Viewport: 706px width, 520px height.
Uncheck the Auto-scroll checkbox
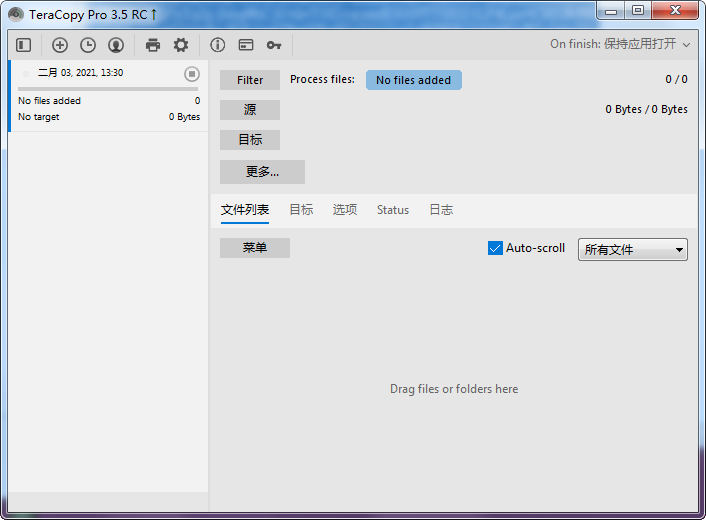pos(495,248)
